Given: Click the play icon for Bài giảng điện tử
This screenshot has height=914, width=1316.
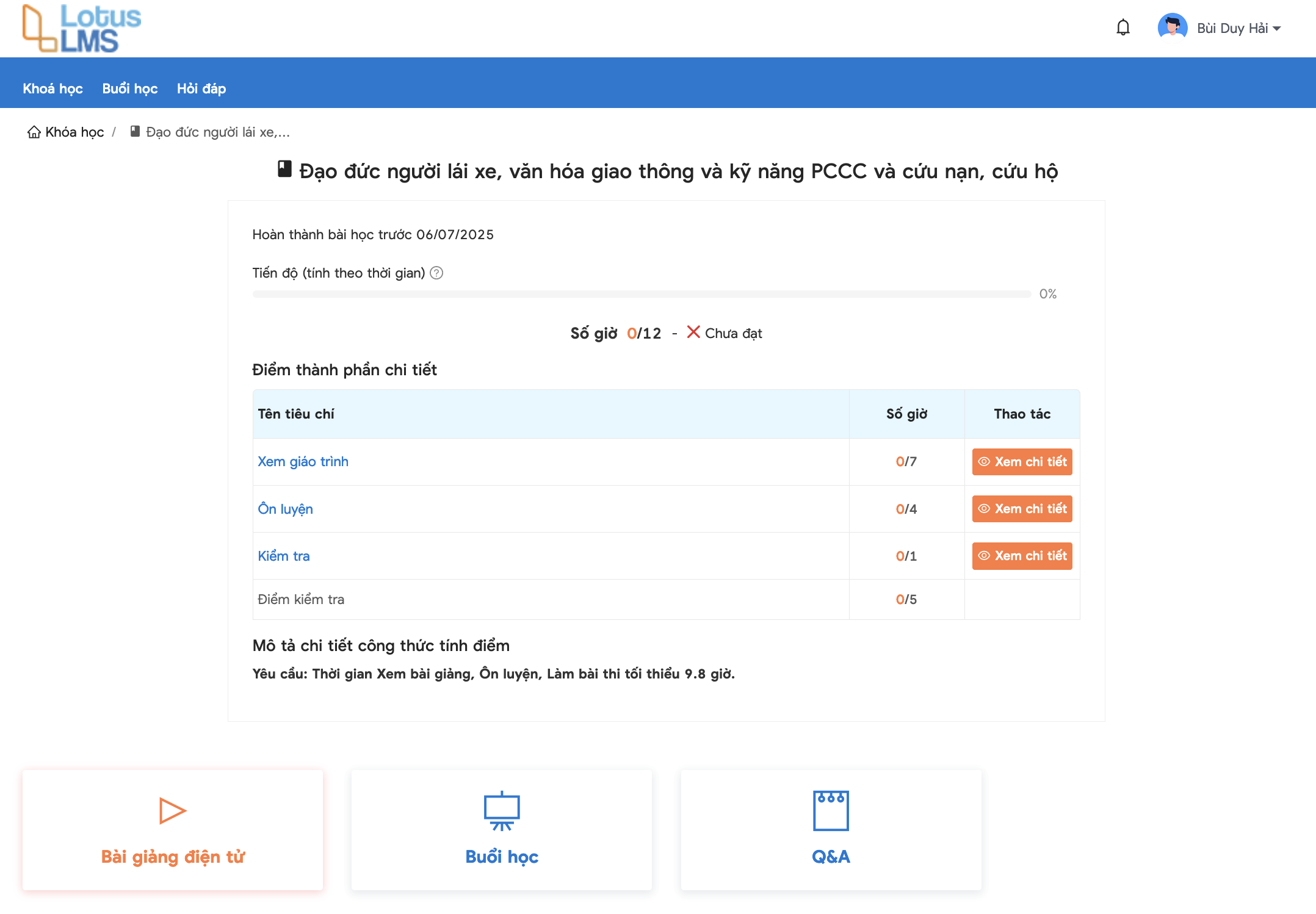Looking at the screenshot, I should 172,811.
